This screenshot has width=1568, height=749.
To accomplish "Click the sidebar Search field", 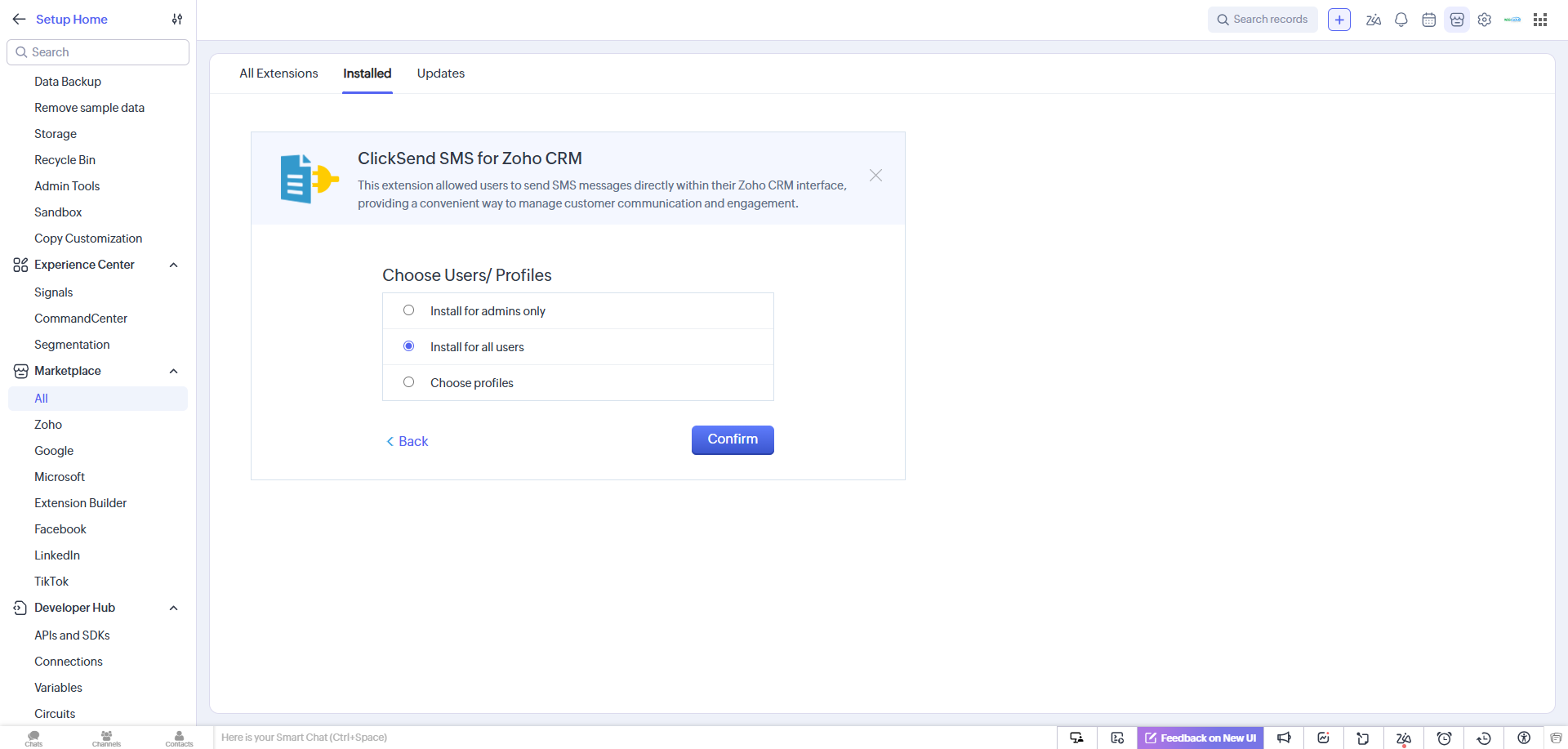I will point(98,52).
